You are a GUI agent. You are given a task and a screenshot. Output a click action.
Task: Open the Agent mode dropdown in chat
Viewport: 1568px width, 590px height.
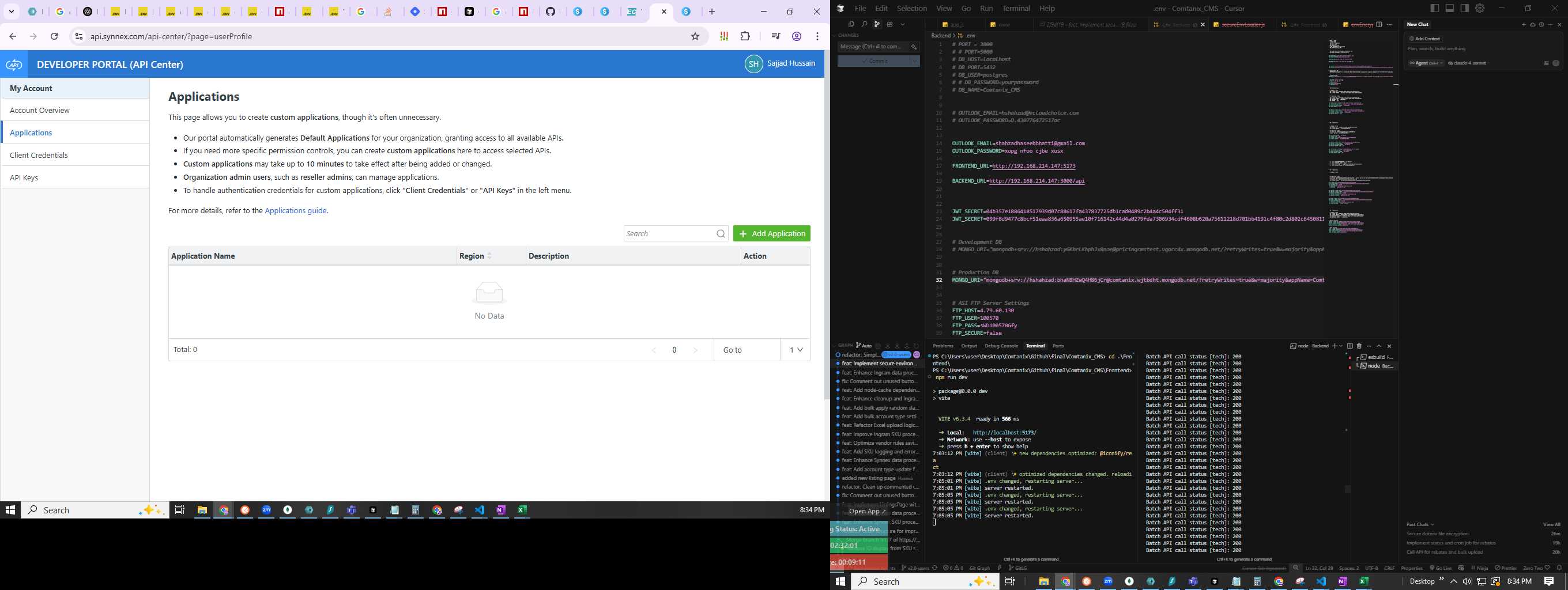1426,63
